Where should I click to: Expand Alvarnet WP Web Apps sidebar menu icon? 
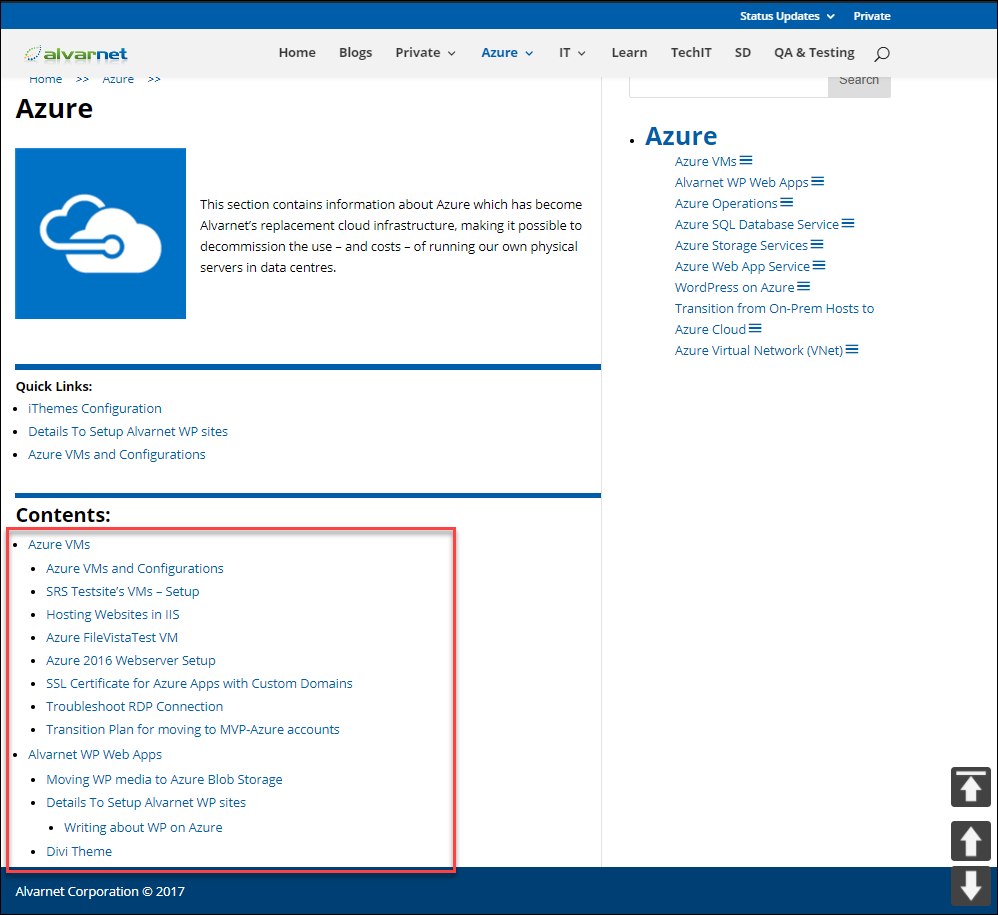[818, 181]
